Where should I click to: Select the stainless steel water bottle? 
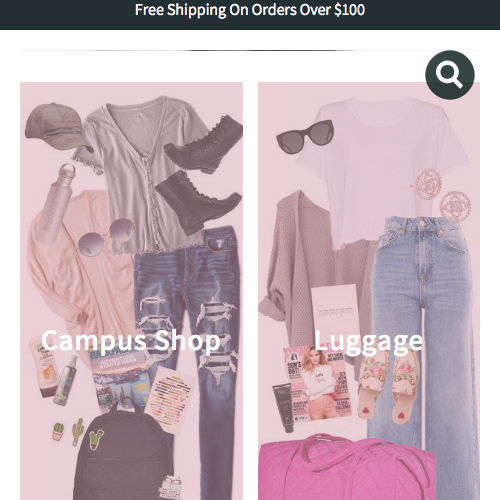tap(56, 203)
